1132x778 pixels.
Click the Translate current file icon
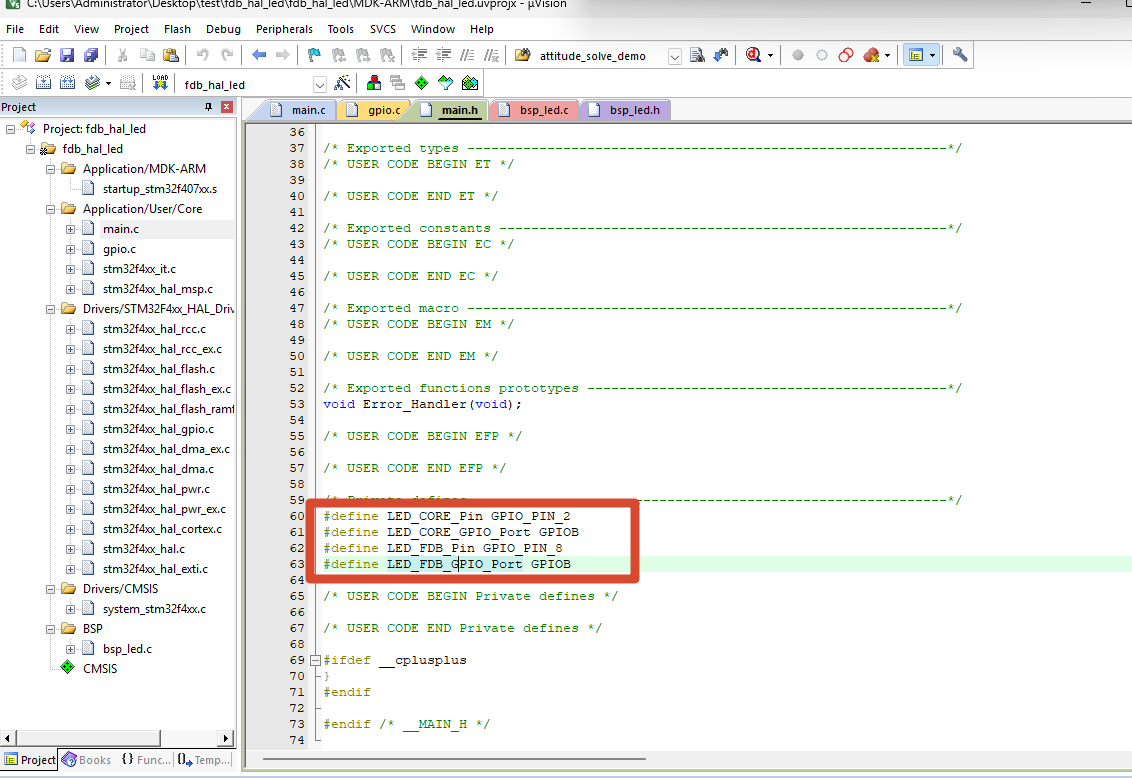[x=19, y=83]
